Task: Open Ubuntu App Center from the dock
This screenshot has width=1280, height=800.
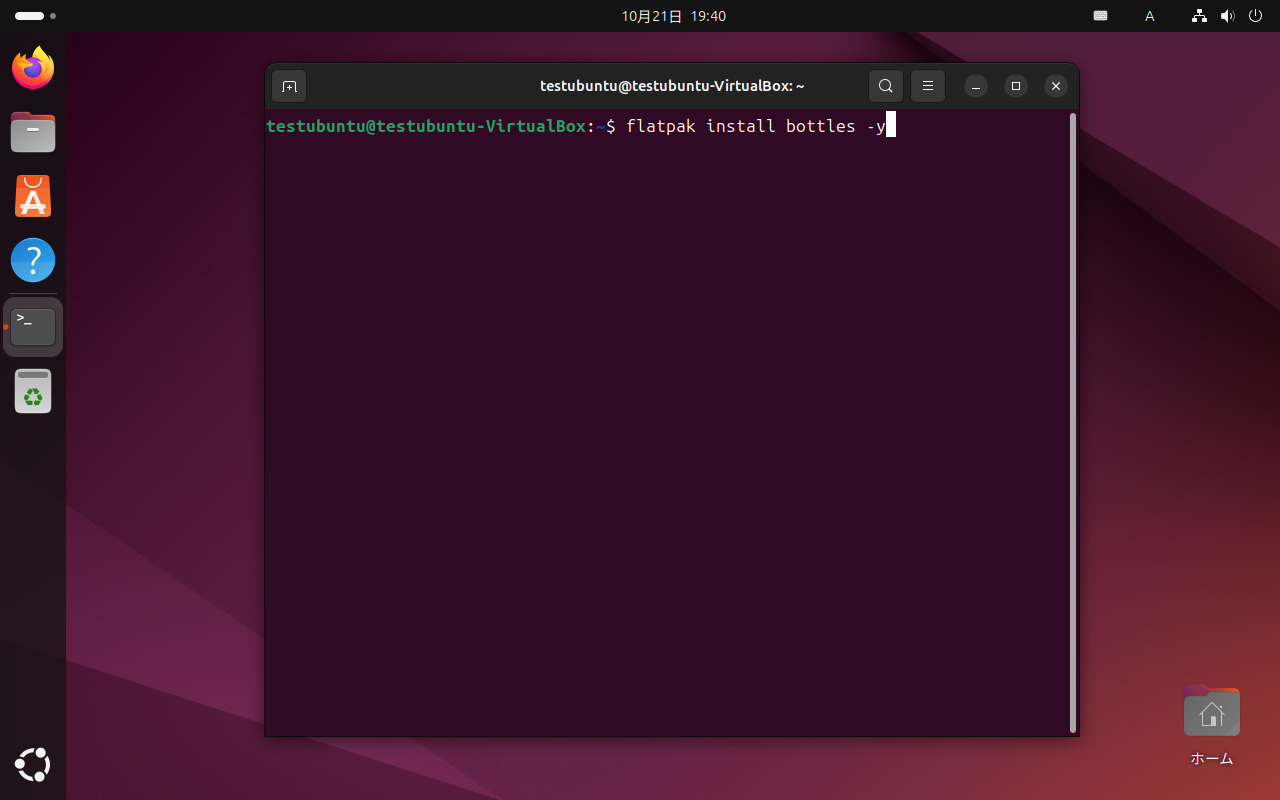Action: click(x=32, y=196)
